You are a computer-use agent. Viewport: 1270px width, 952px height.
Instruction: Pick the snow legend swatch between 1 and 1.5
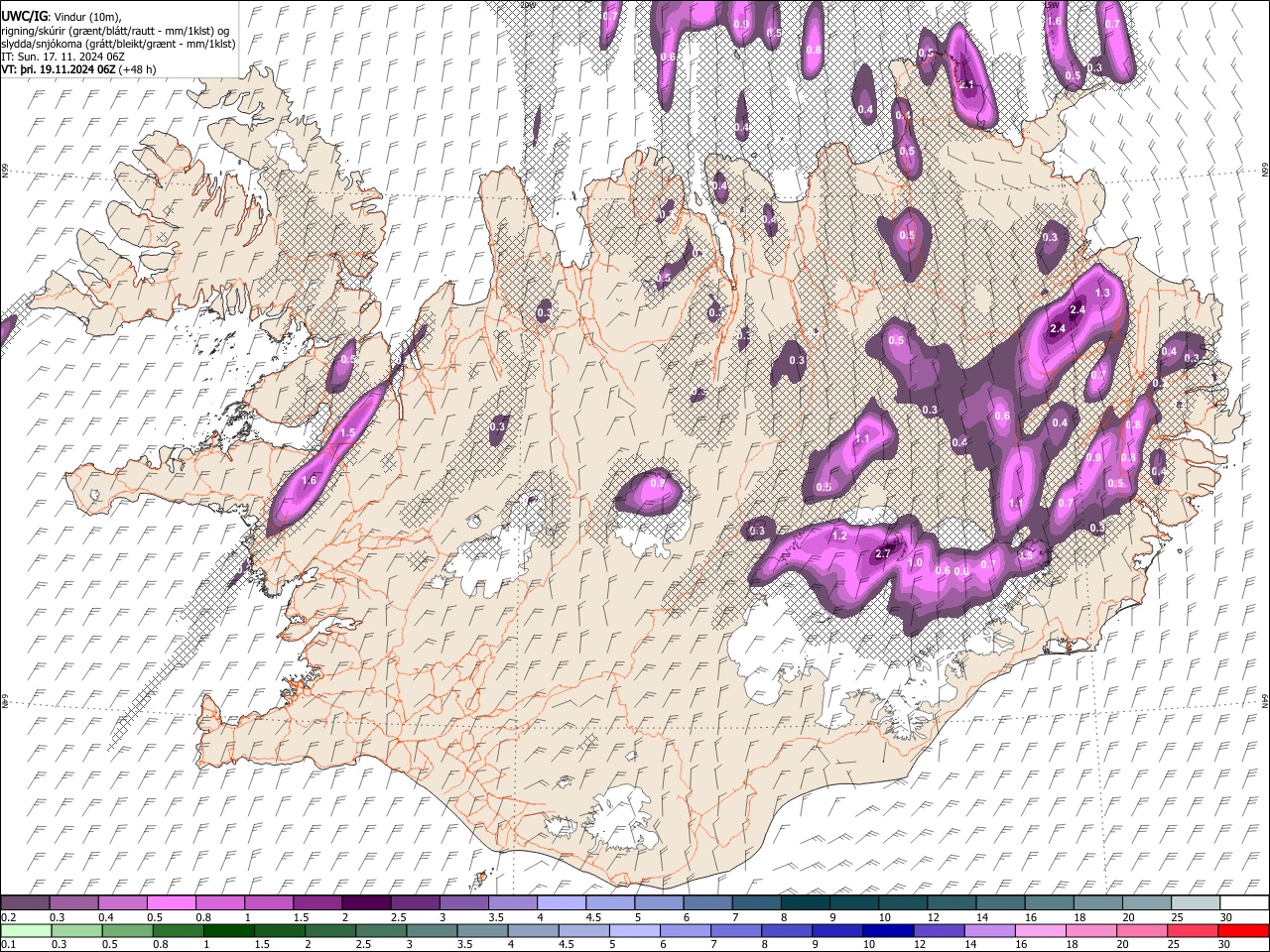269,903
